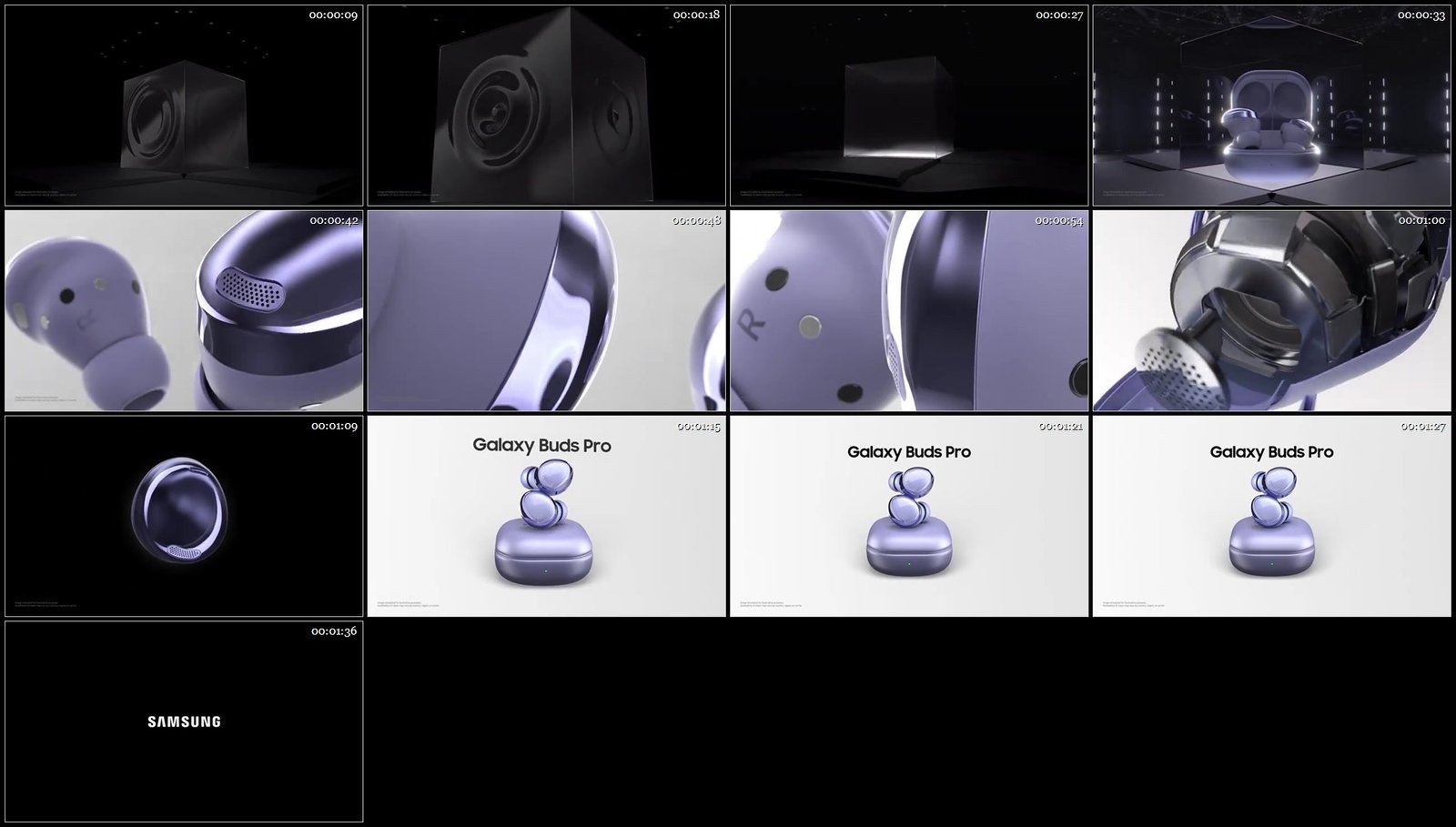Click "Galaxy Buds Pro" title in 00:01:27 frame
Image resolution: width=1456 pixels, height=827 pixels.
(1271, 452)
